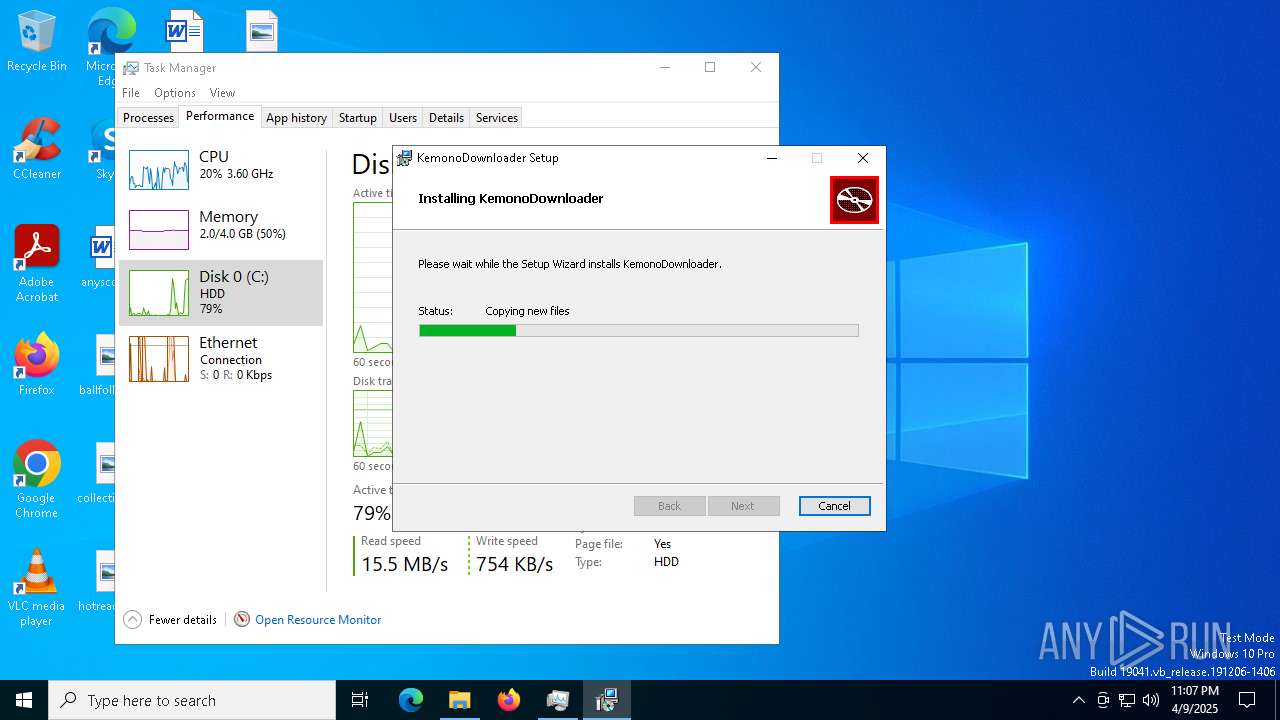The height and width of the screenshot is (720, 1280).
Task: Click the KemonoDownloader red logo in setup header
Action: click(854, 200)
